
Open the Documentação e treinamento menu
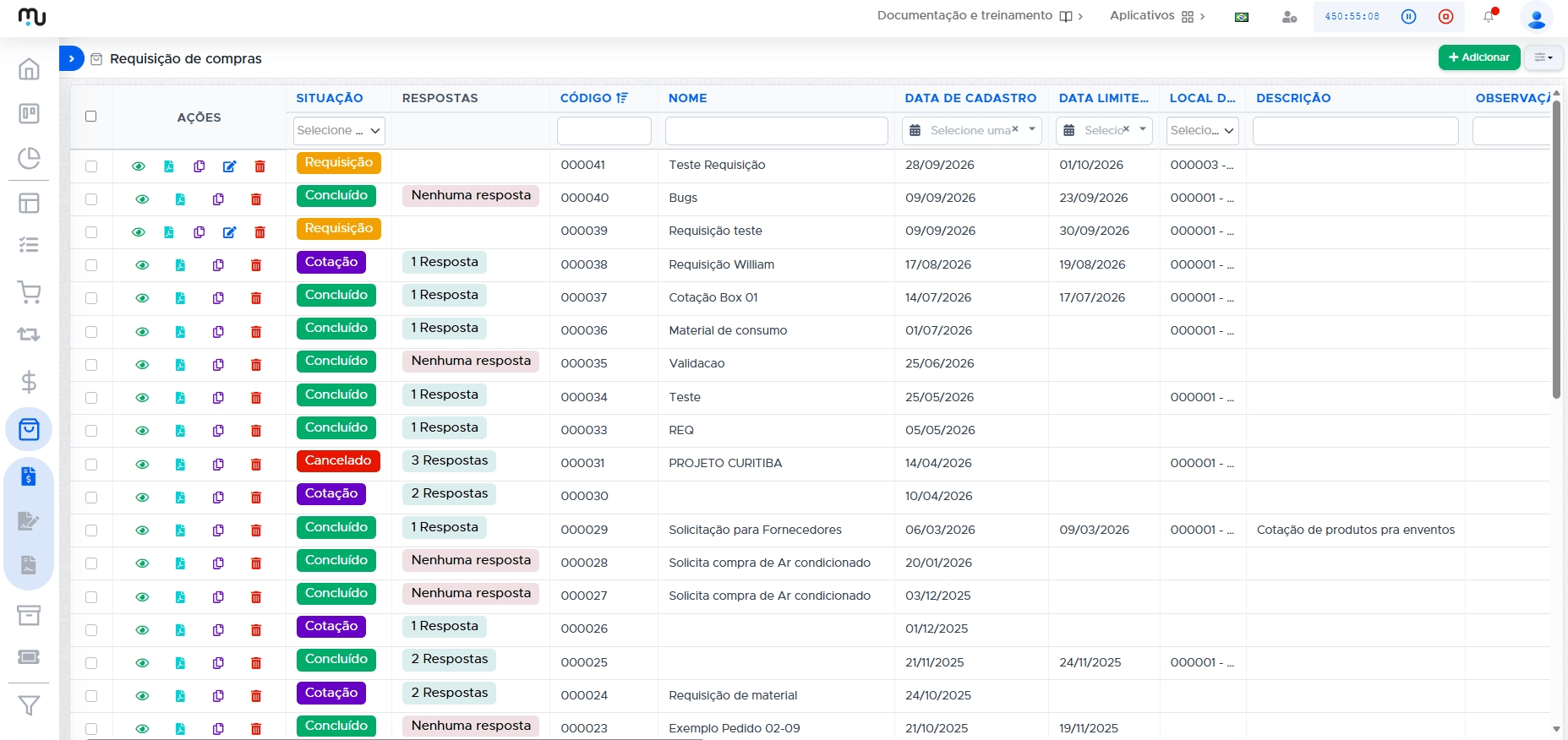coord(980,16)
